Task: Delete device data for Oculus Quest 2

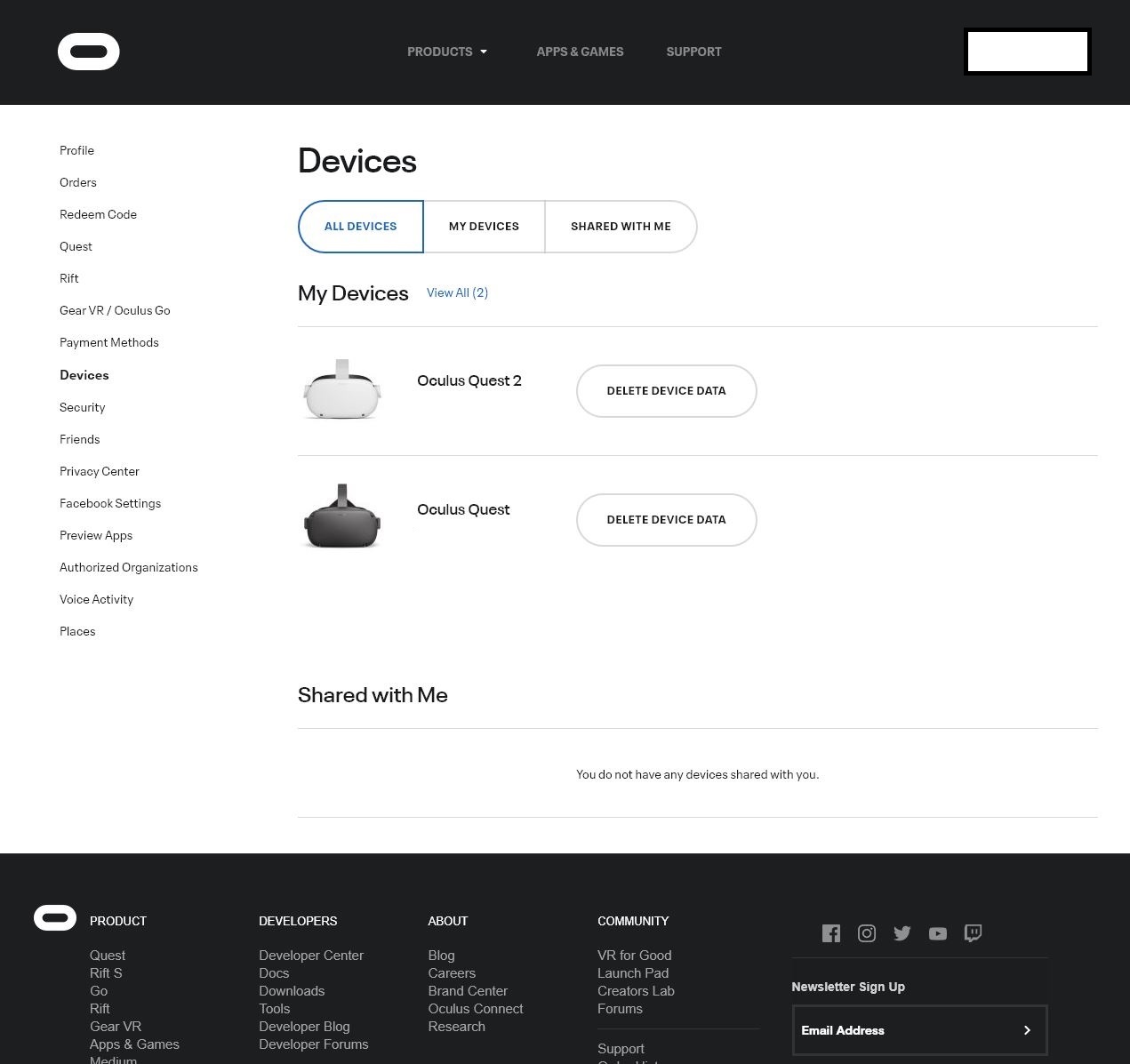Action: (666, 391)
